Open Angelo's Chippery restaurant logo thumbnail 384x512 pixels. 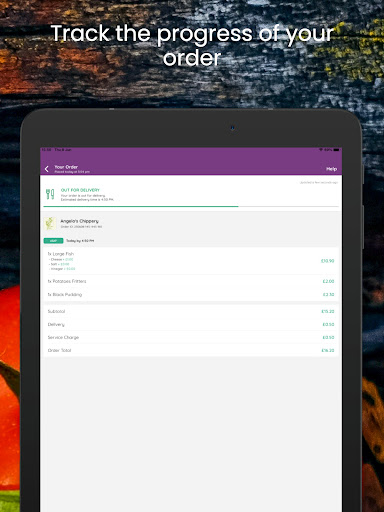(50, 223)
